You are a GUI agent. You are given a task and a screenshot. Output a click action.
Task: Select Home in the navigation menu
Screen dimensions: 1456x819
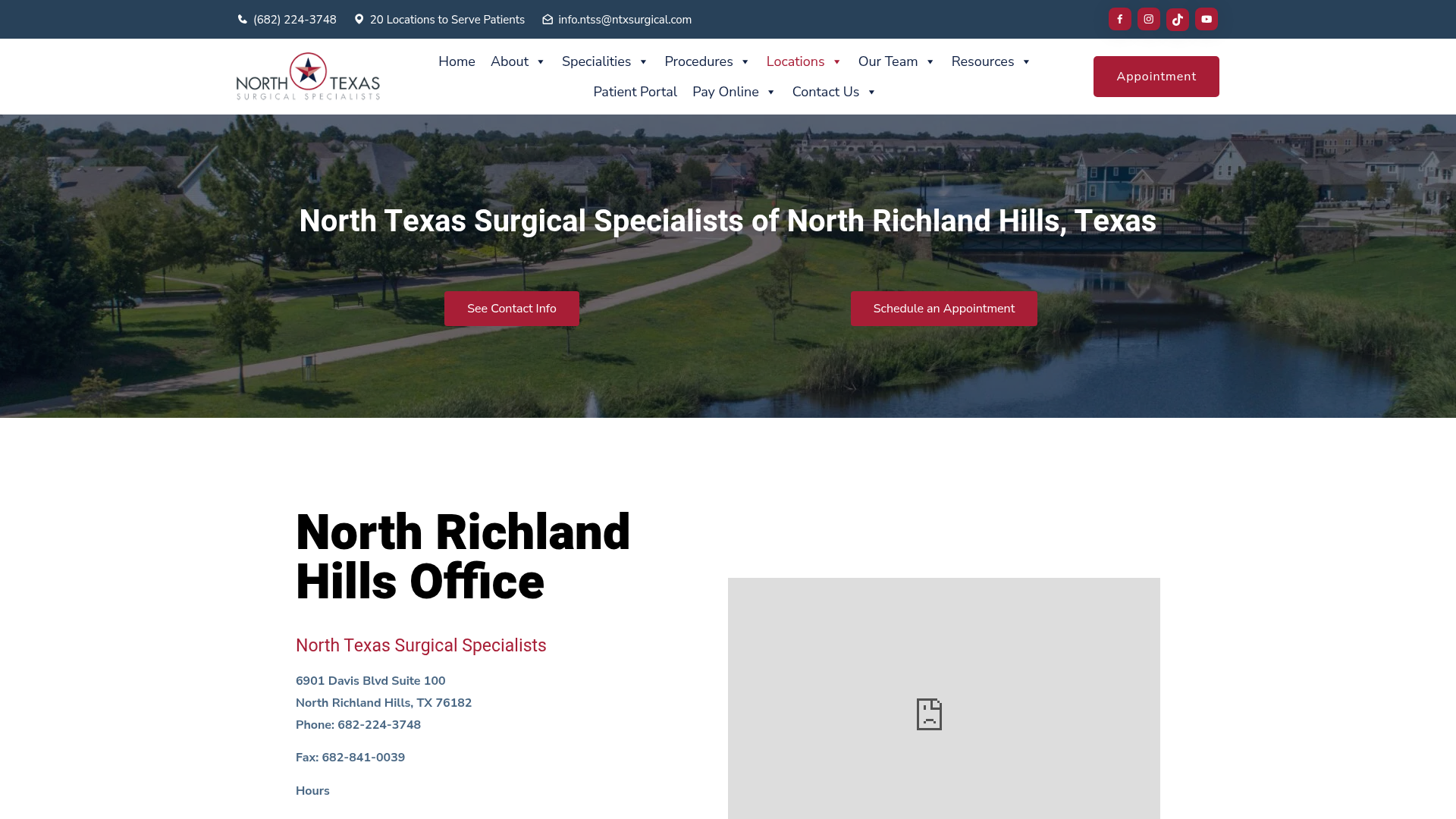pos(456,61)
